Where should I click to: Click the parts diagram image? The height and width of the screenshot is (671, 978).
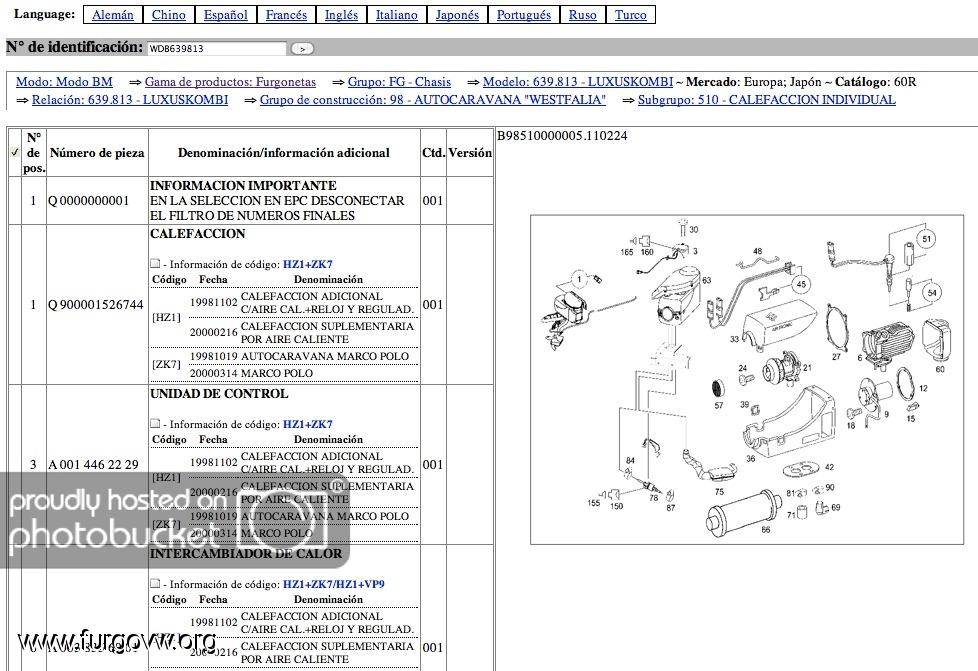[747, 380]
